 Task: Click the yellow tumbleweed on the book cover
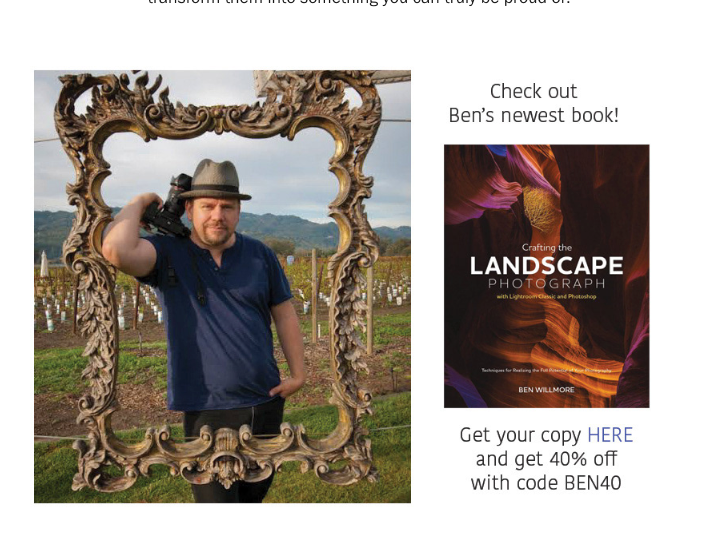coord(543,207)
